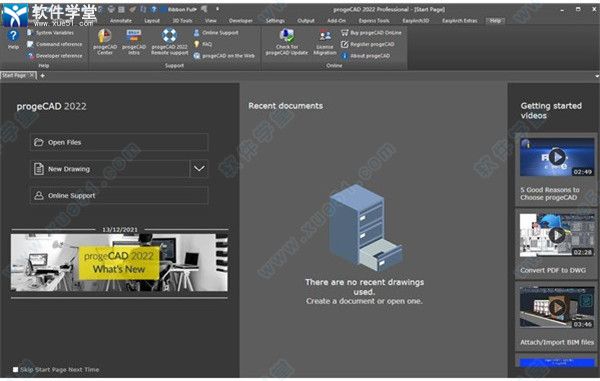Close the Start Page tab

click(x=32, y=75)
